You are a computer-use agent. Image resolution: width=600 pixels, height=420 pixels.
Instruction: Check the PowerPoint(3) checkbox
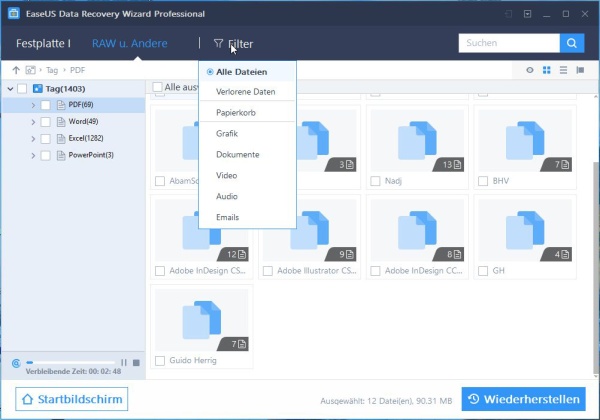pyautogui.click(x=46, y=155)
